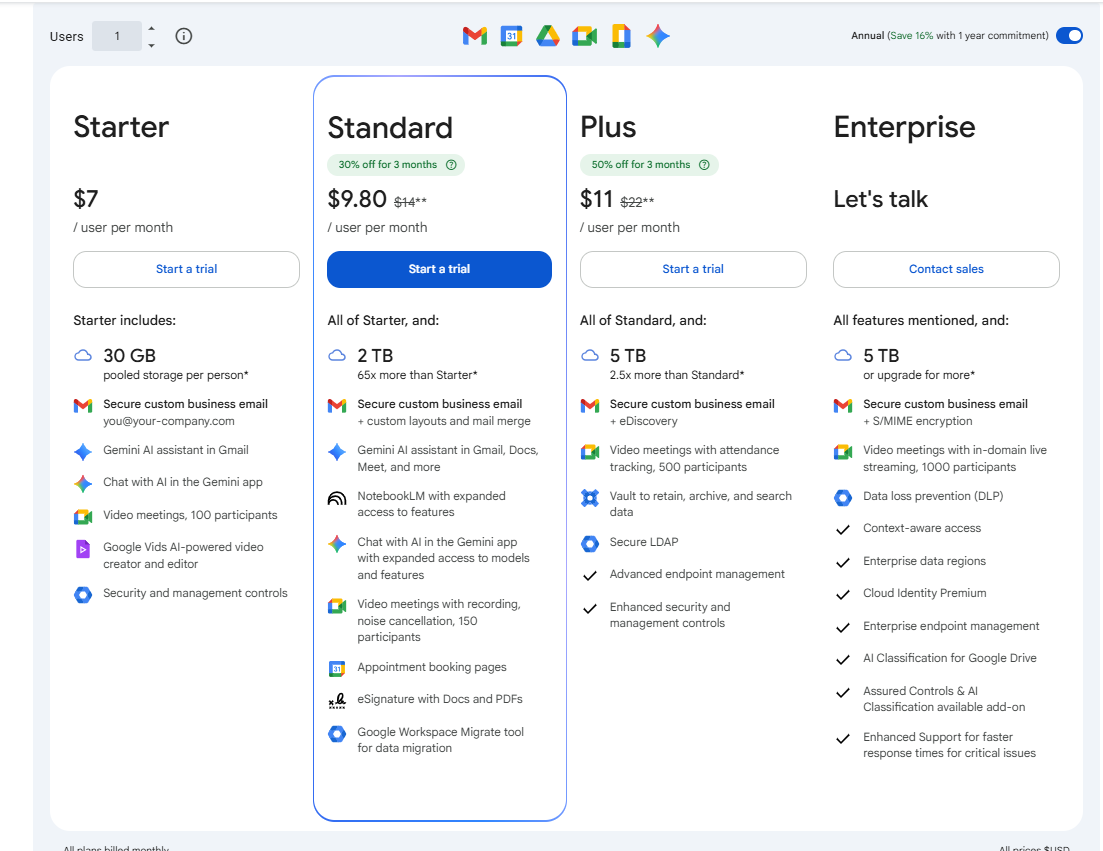
Task: Click the Google Meet icon in the top row
Action: click(585, 36)
